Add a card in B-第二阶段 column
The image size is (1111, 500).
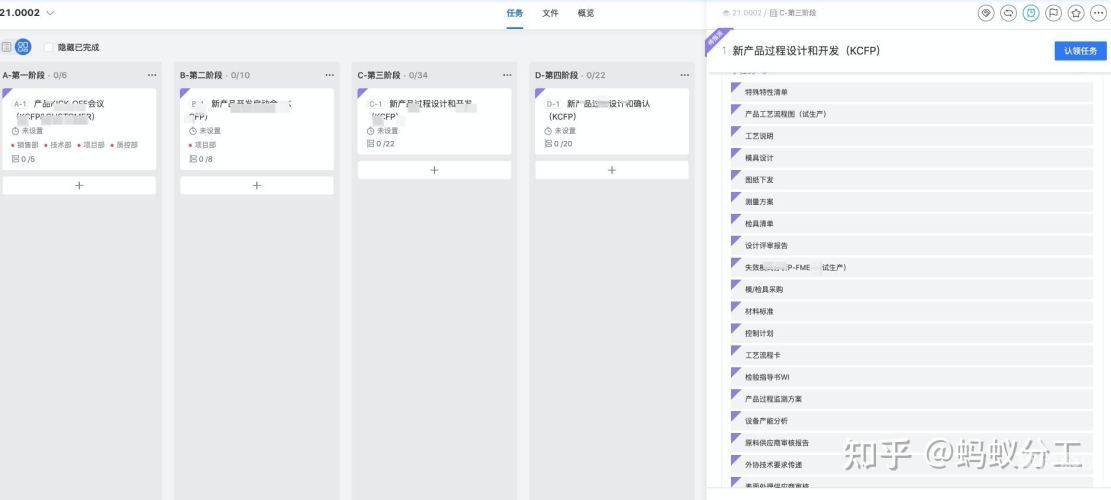tap(256, 186)
